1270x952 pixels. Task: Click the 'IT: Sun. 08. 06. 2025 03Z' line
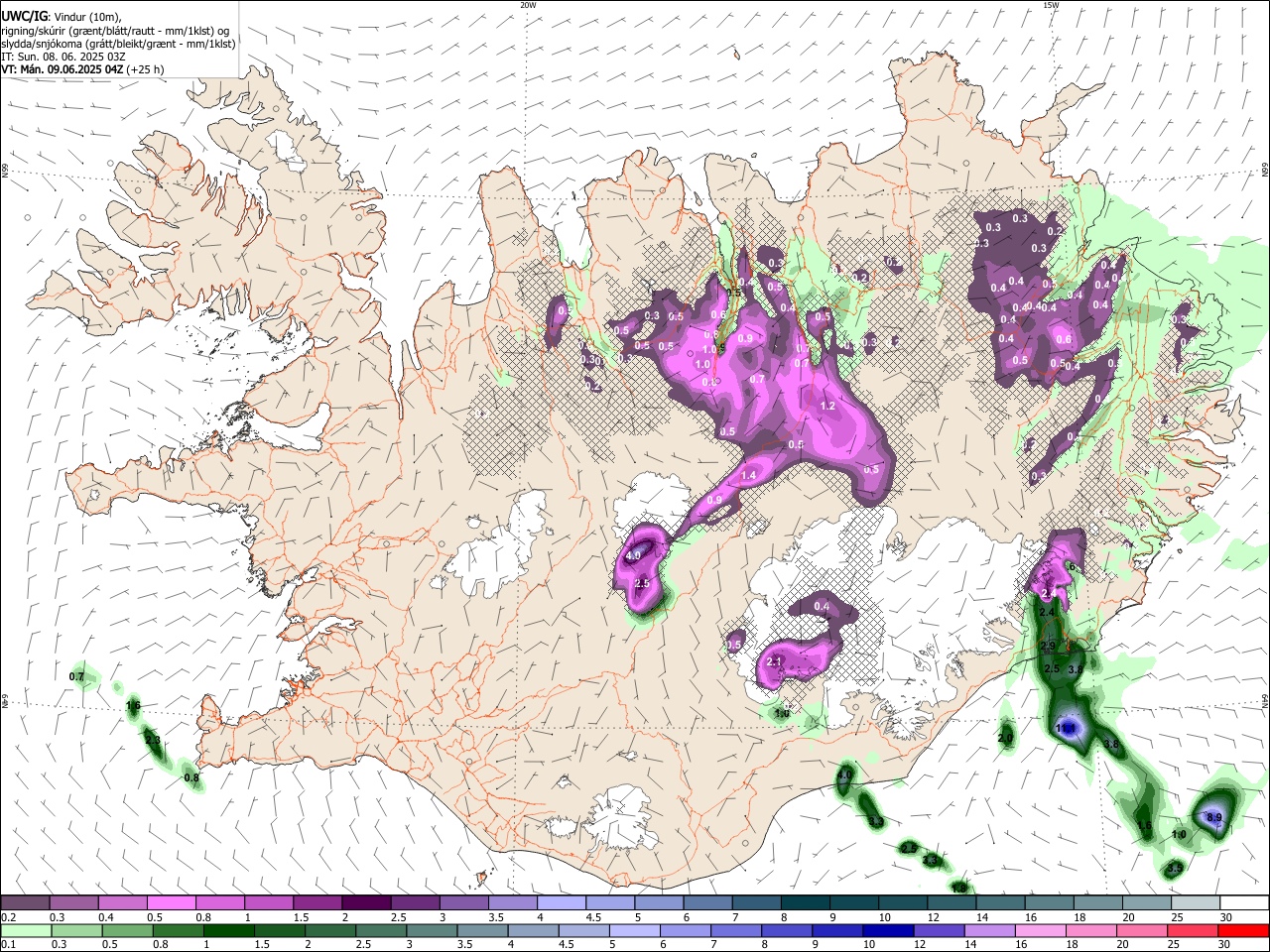[x=63, y=57]
